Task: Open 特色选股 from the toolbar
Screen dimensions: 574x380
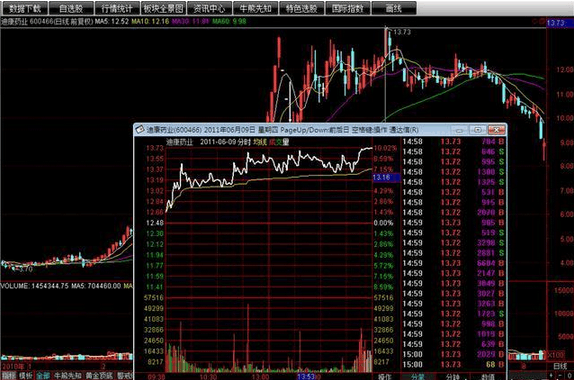Action: [x=302, y=8]
